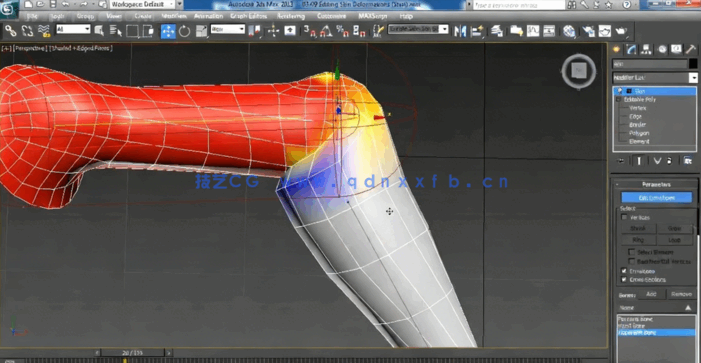Click the object name field
Viewport: 701px width, 363px height.
point(650,64)
